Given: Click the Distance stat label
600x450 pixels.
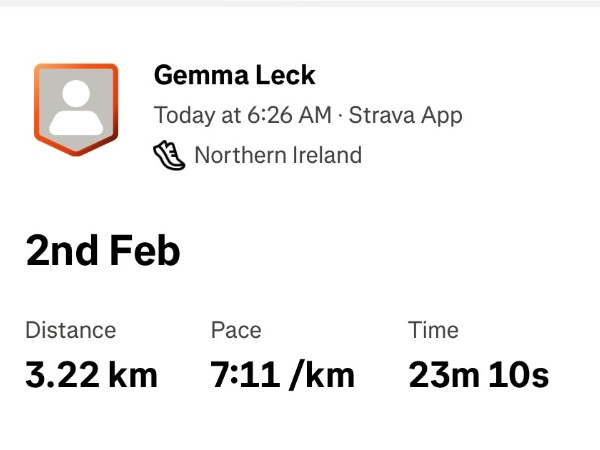Looking at the screenshot, I should click(x=70, y=330).
